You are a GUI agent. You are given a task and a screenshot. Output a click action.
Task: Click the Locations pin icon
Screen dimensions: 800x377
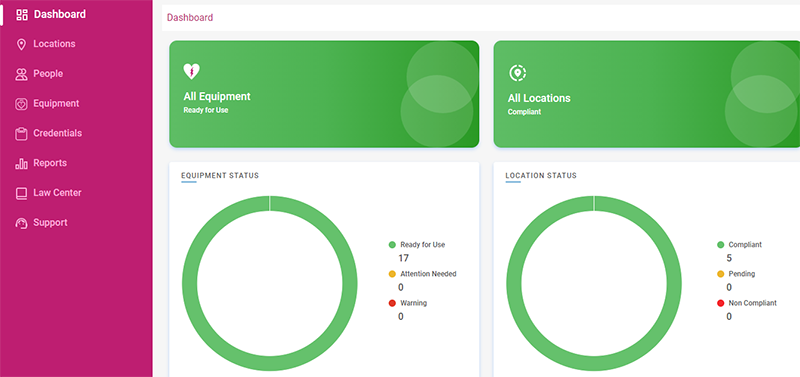21,44
